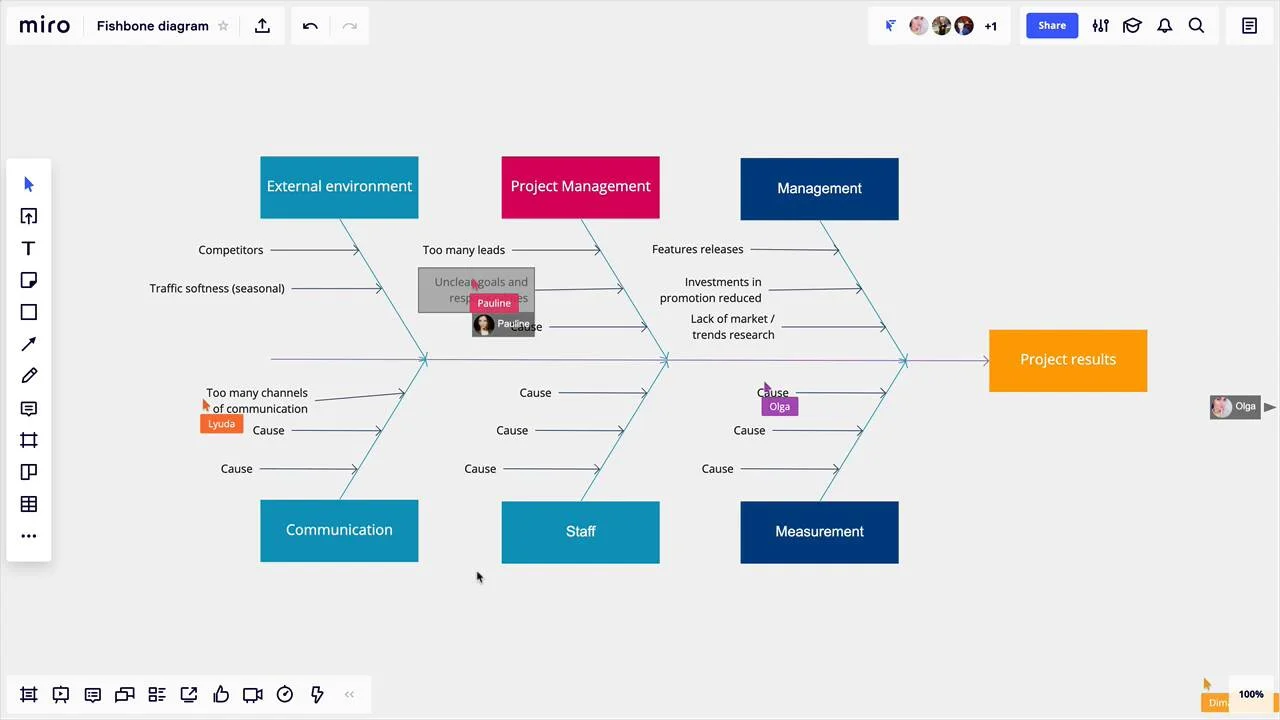Undo the last action

click(x=310, y=26)
